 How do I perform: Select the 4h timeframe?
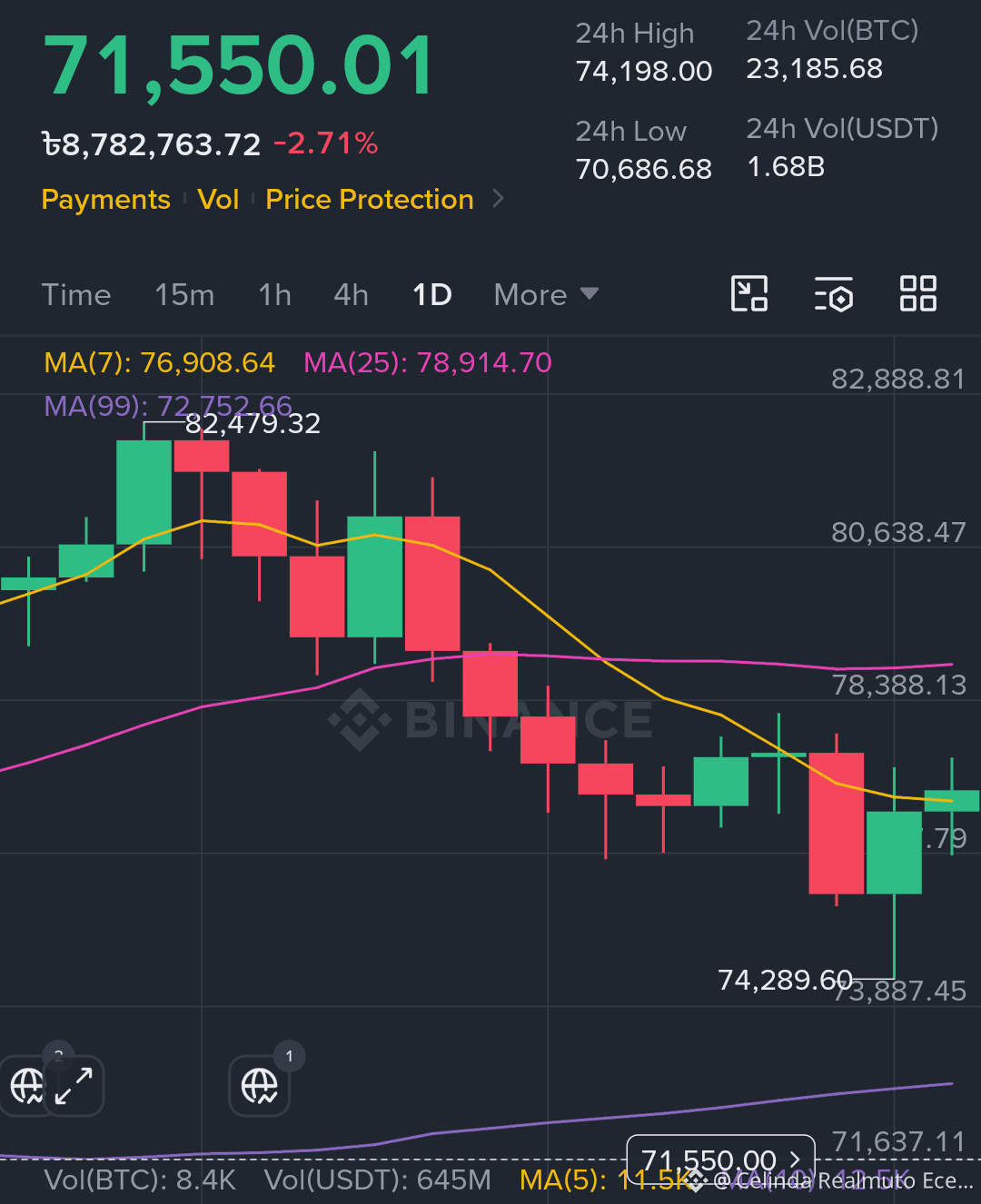coord(351,294)
